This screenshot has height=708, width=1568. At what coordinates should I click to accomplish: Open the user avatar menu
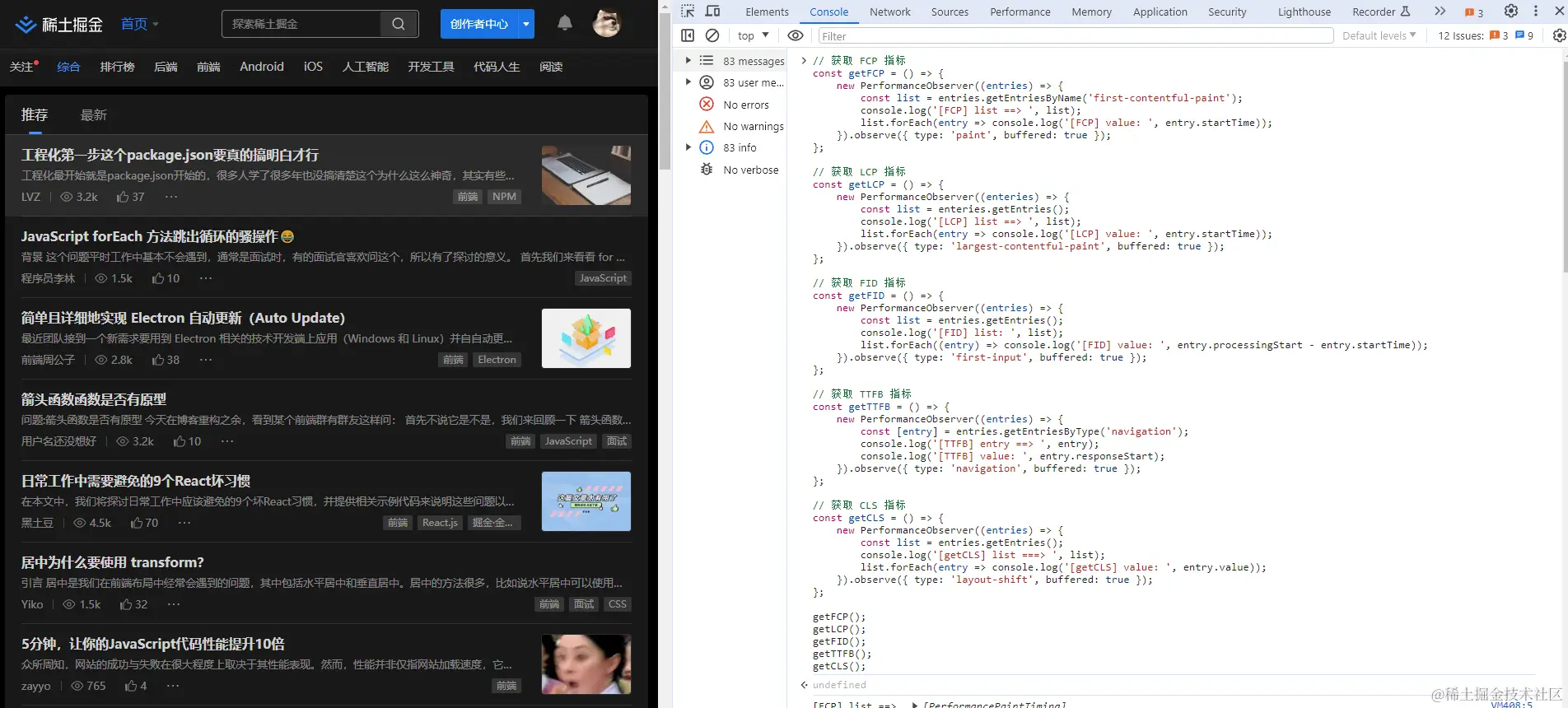(x=607, y=23)
